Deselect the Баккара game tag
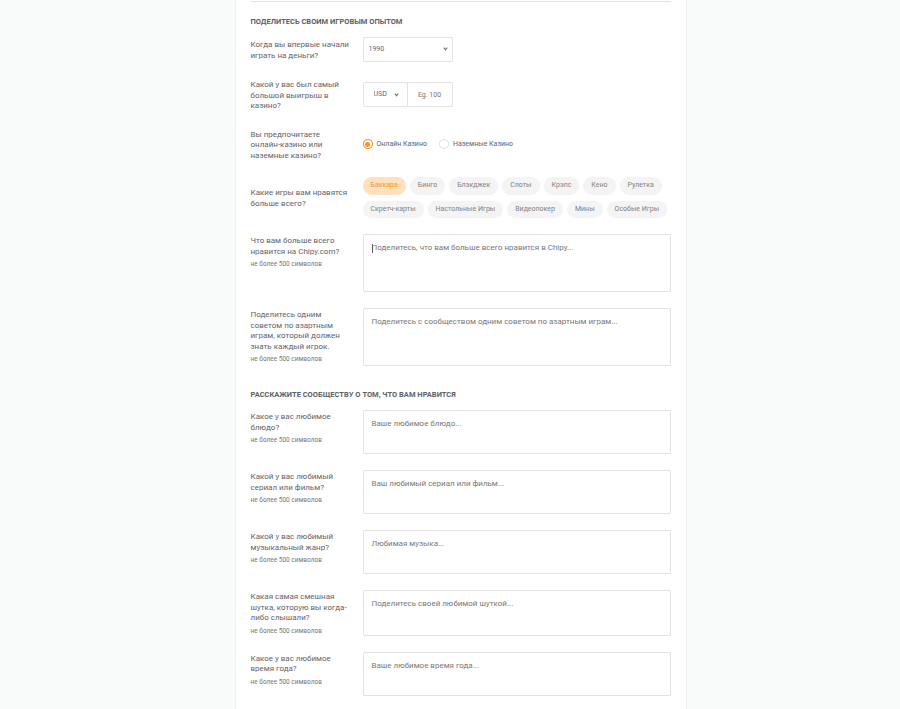Screen dimensions: 900x709 384,185
